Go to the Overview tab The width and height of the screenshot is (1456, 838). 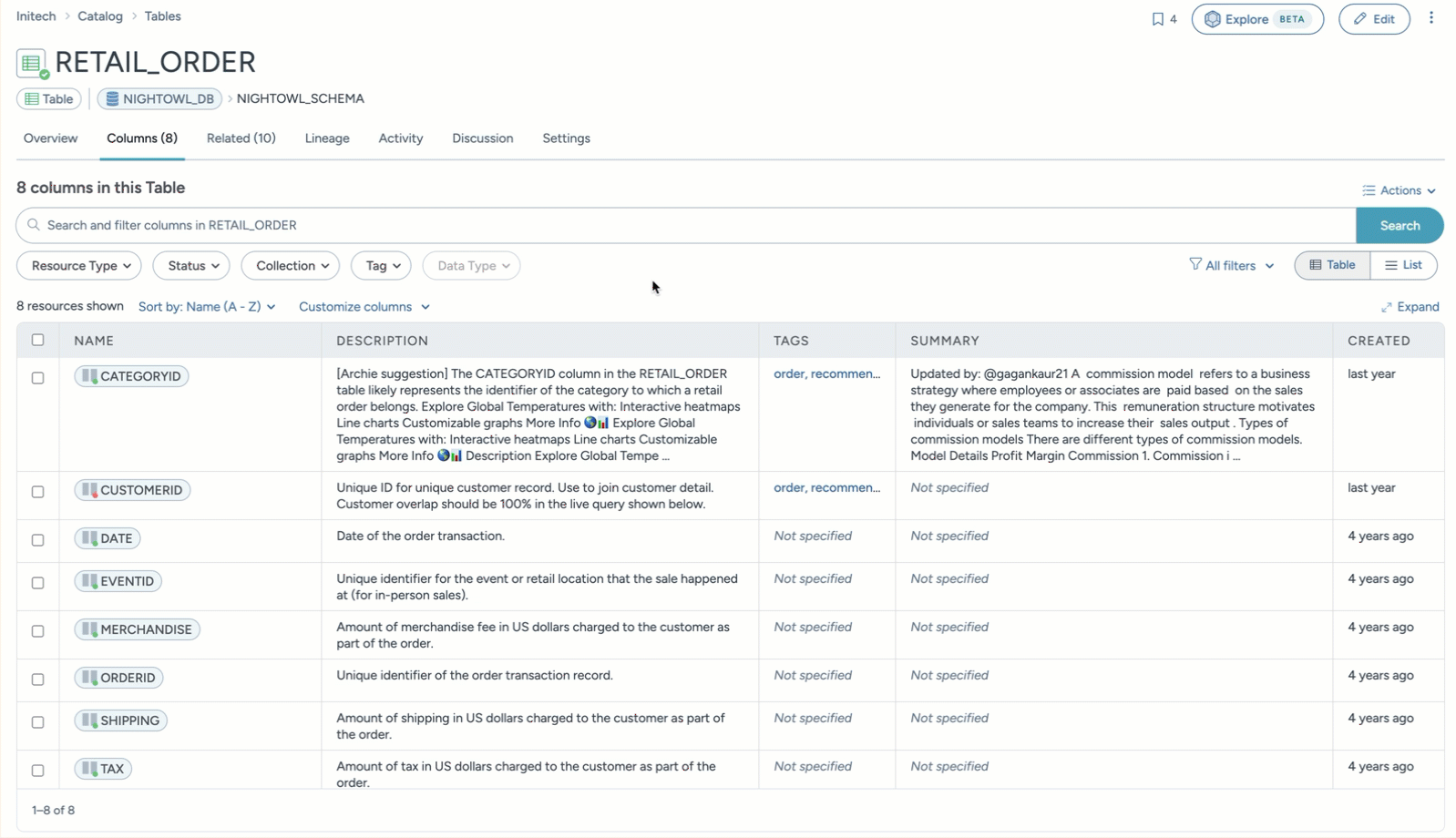pyautogui.click(x=51, y=138)
